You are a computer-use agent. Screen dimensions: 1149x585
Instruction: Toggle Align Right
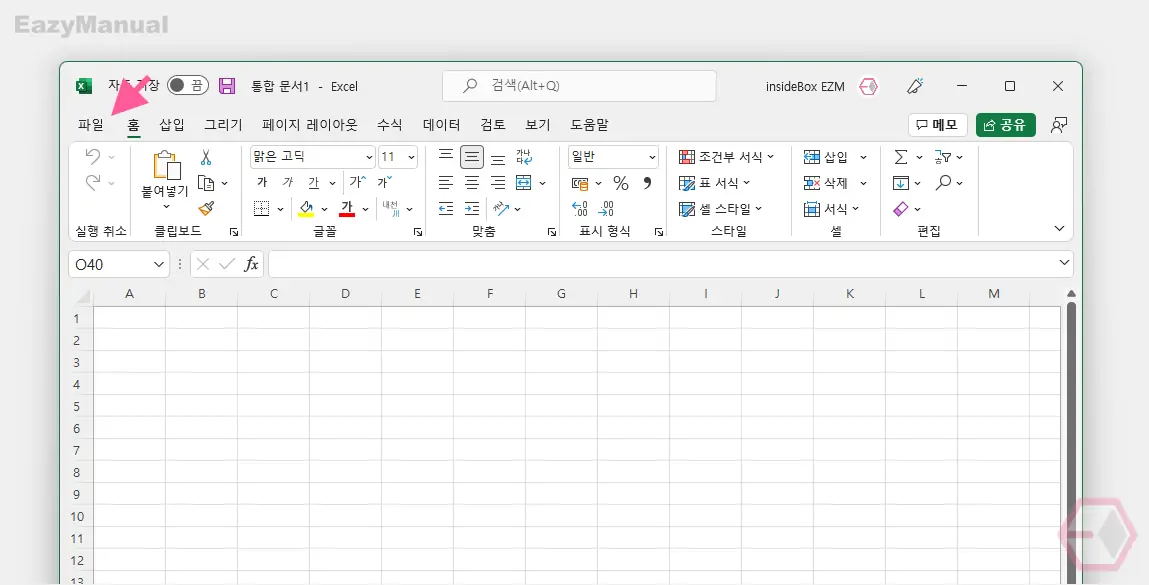[498, 182]
